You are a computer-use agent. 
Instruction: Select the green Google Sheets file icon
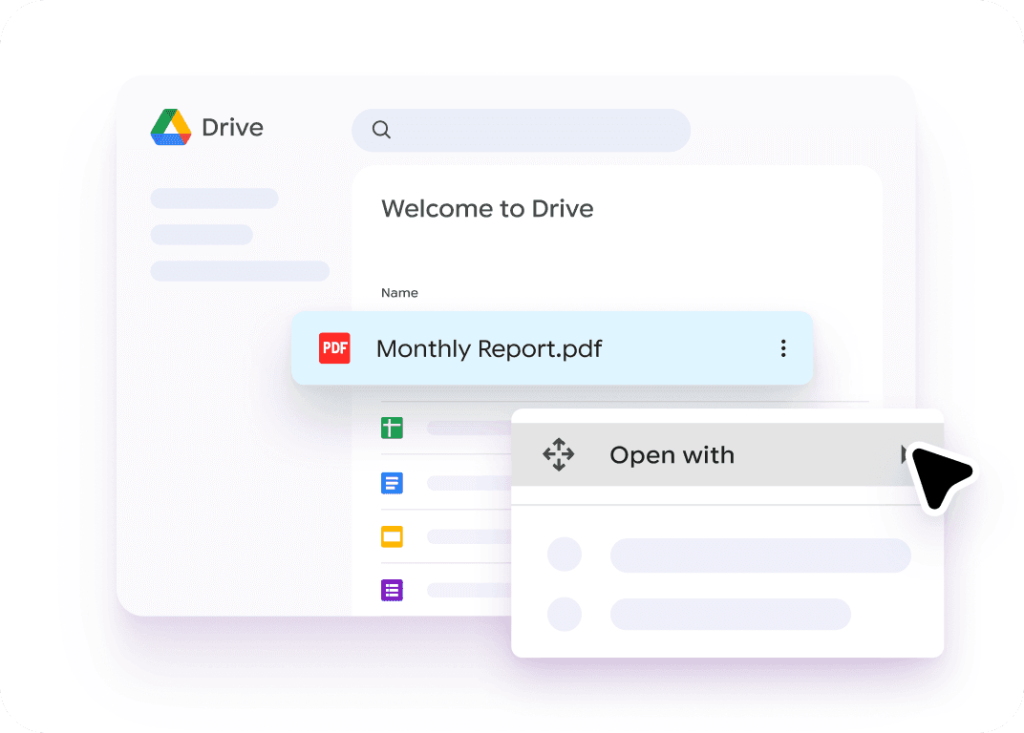tap(394, 427)
